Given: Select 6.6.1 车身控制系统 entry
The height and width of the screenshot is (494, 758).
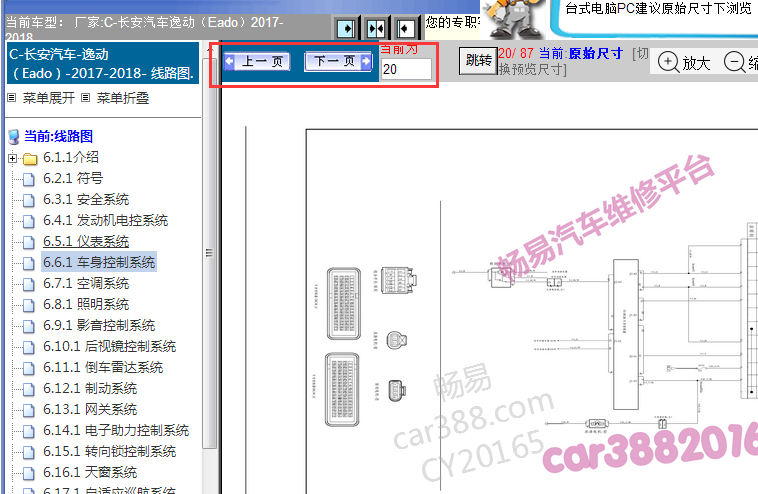Looking at the screenshot, I should pyautogui.click(x=99, y=262).
